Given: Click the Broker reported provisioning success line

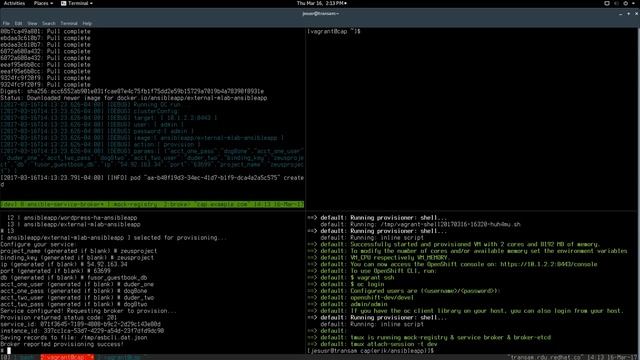Looking at the screenshot, I should (62, 344).
